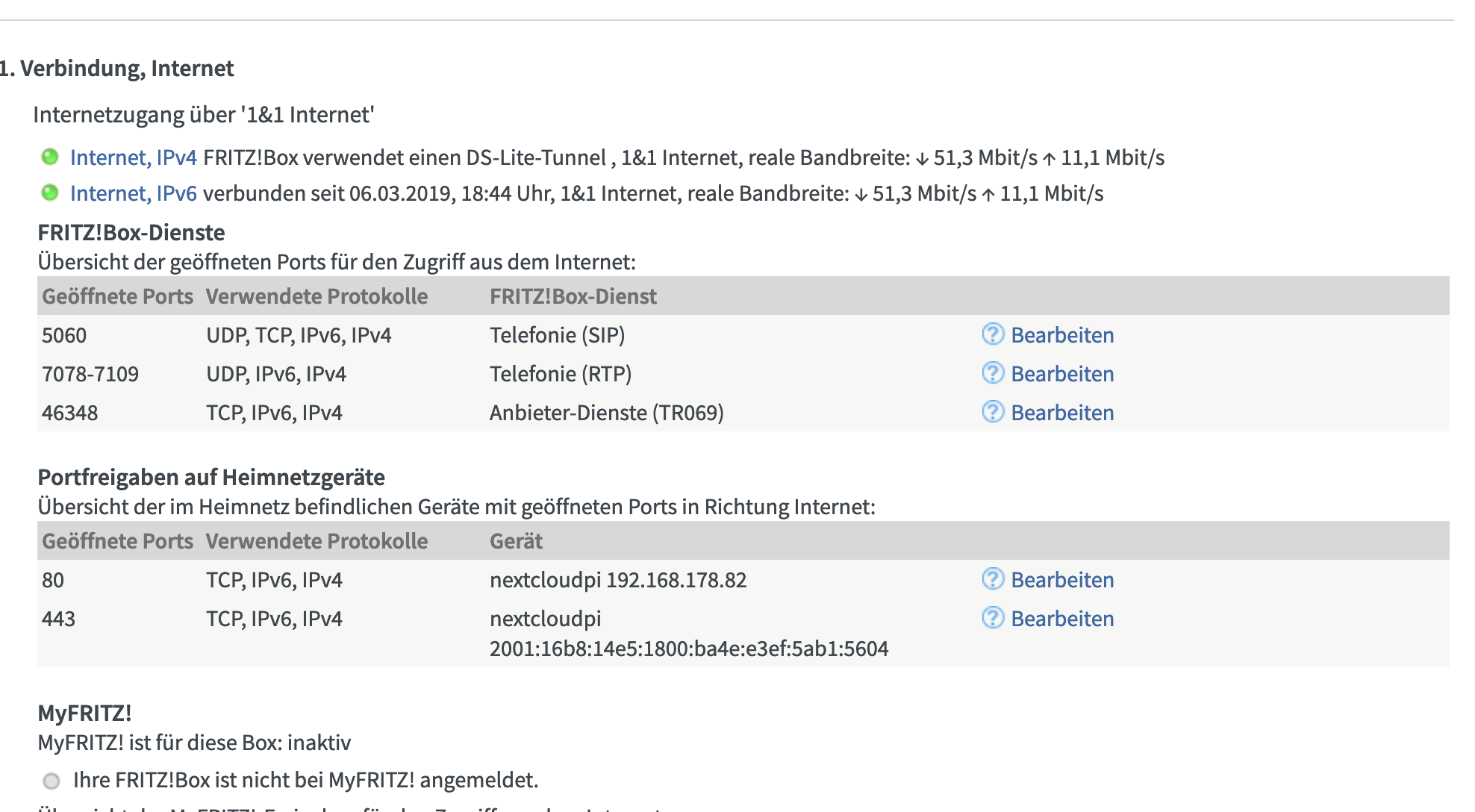Click green status indicator for Internet IPv6
1475x812 pixels.
(x=50, y=193)
